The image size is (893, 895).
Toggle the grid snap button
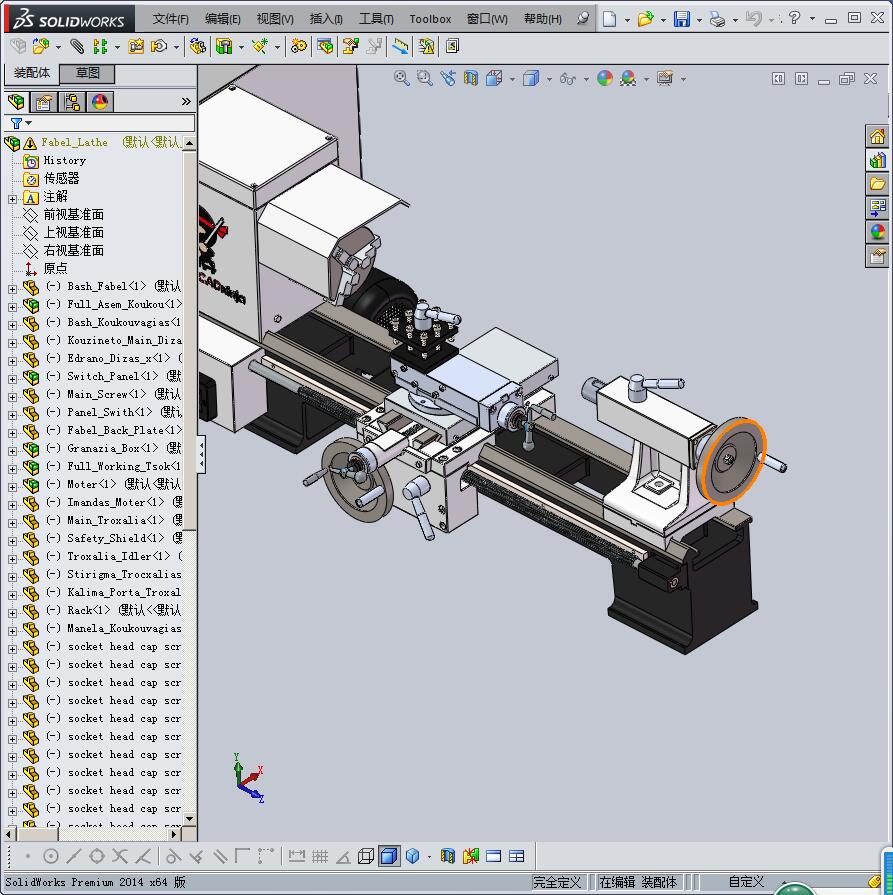pos(320,856)
